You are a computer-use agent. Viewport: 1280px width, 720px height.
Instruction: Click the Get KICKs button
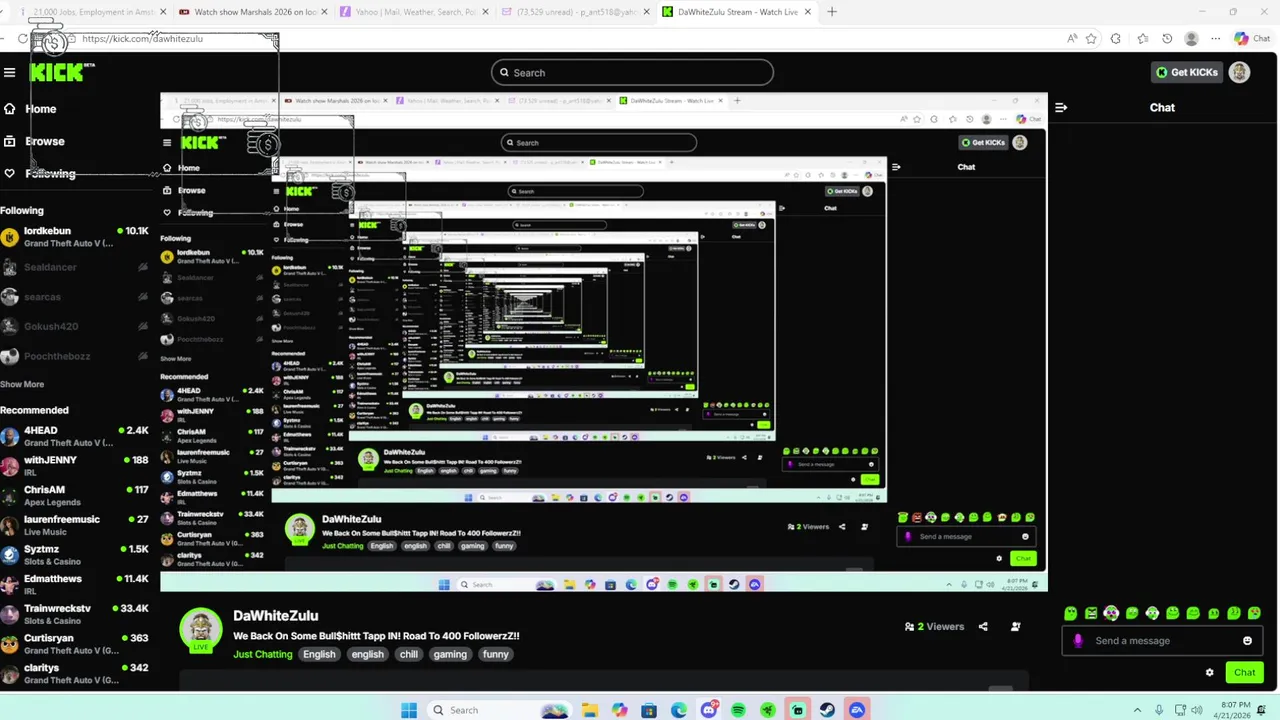click(x=1187, y=72)
